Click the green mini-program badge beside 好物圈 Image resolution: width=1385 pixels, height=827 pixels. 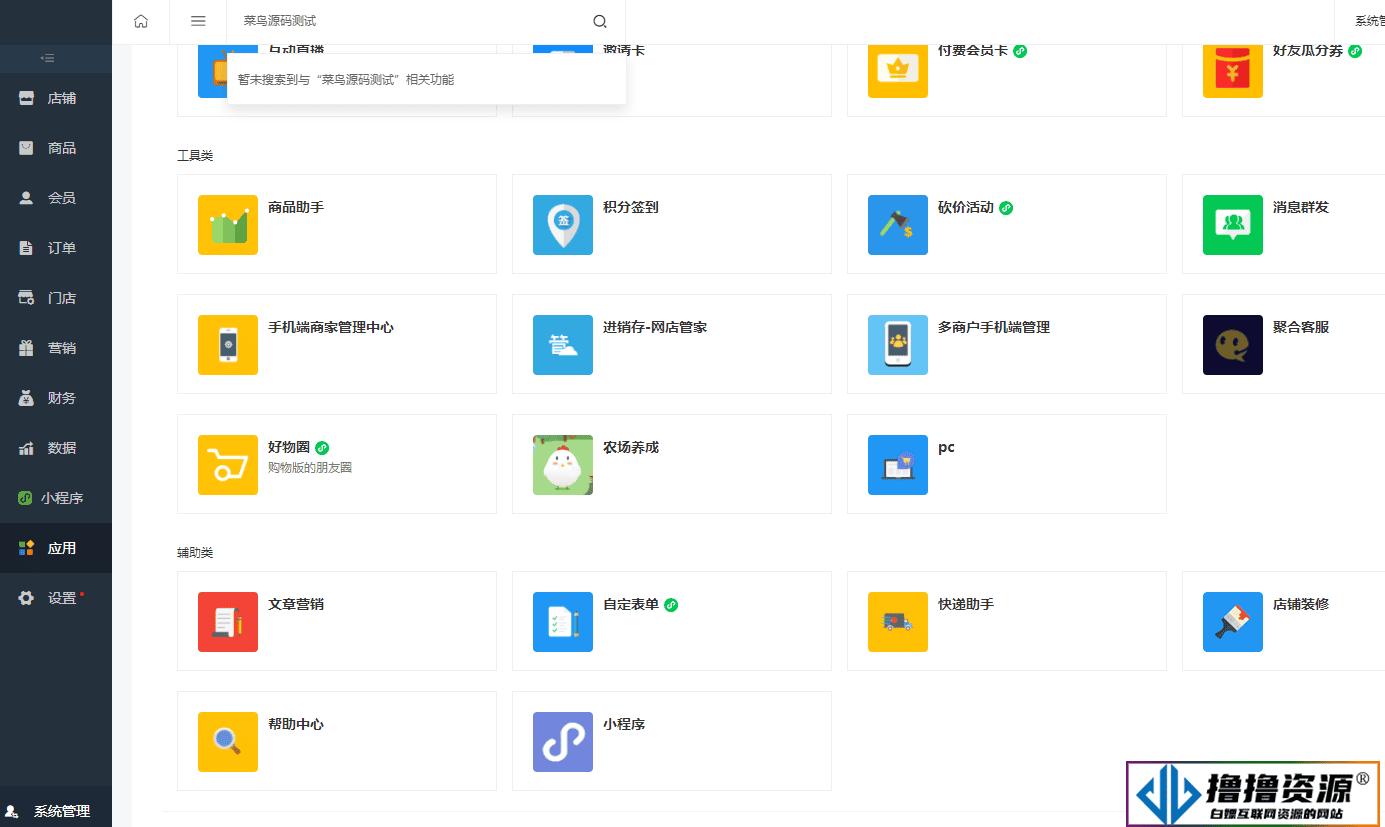(322, 448)
